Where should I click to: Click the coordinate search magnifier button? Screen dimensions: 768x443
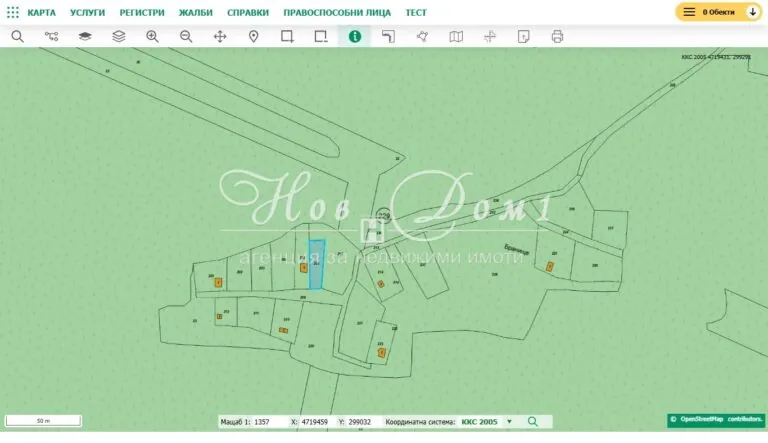(533, 422)
